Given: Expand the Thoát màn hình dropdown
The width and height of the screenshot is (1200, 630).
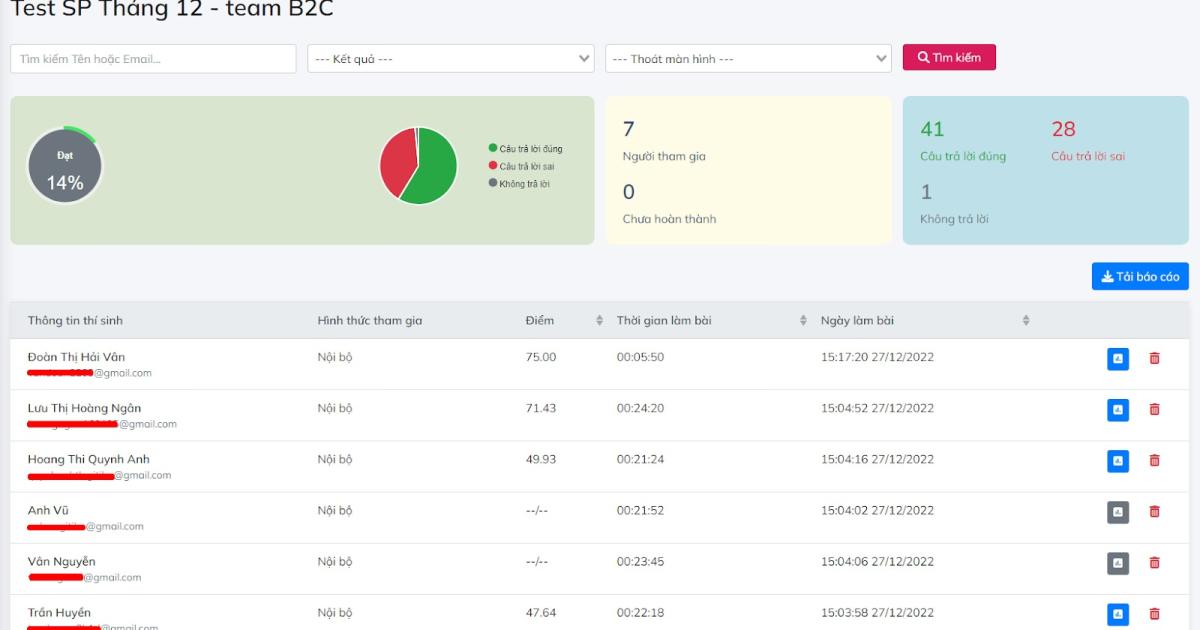Looking at the screenshot, I should click(745, 57).
